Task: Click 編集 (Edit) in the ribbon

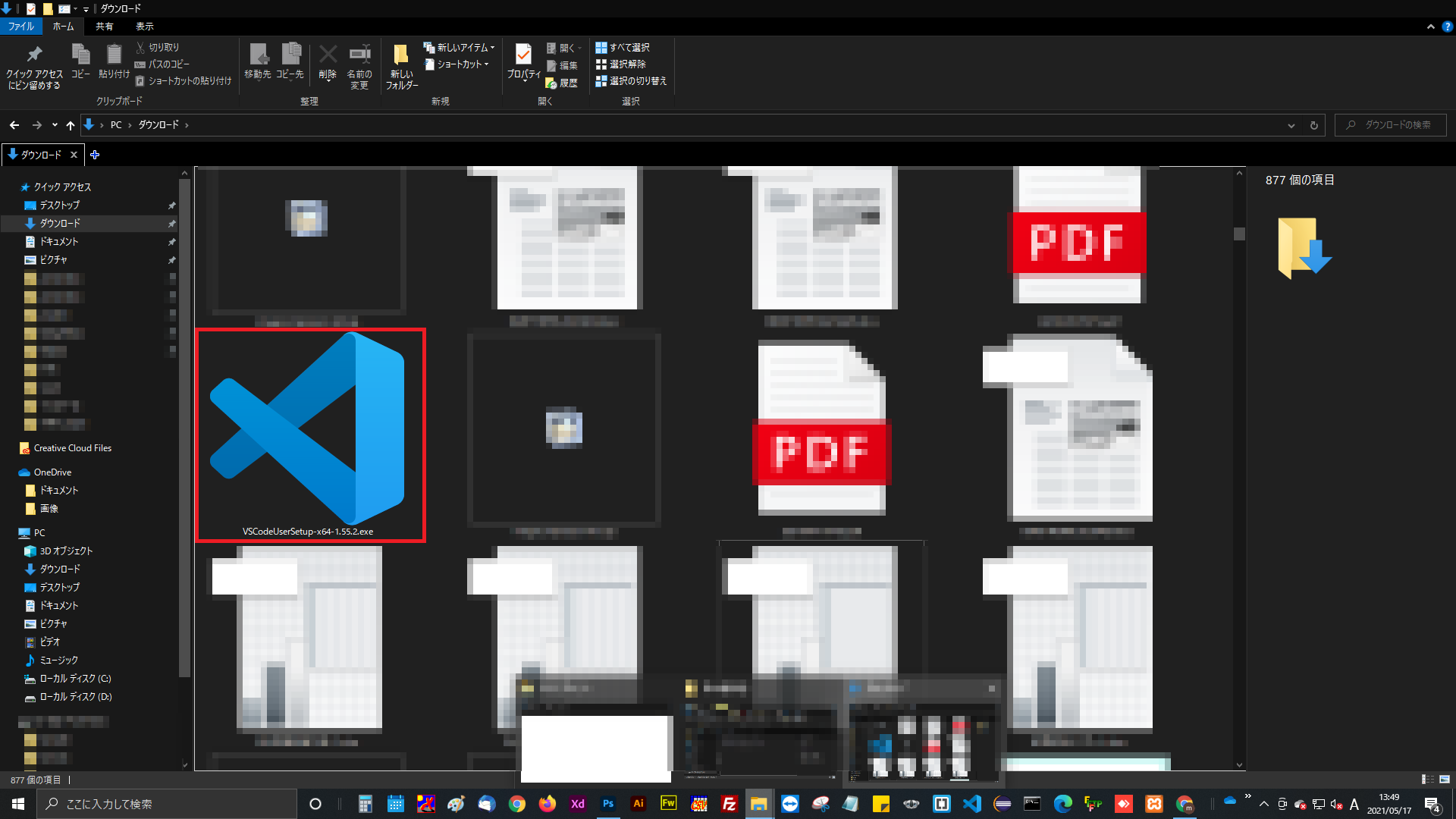Action: tap(563, 65)
